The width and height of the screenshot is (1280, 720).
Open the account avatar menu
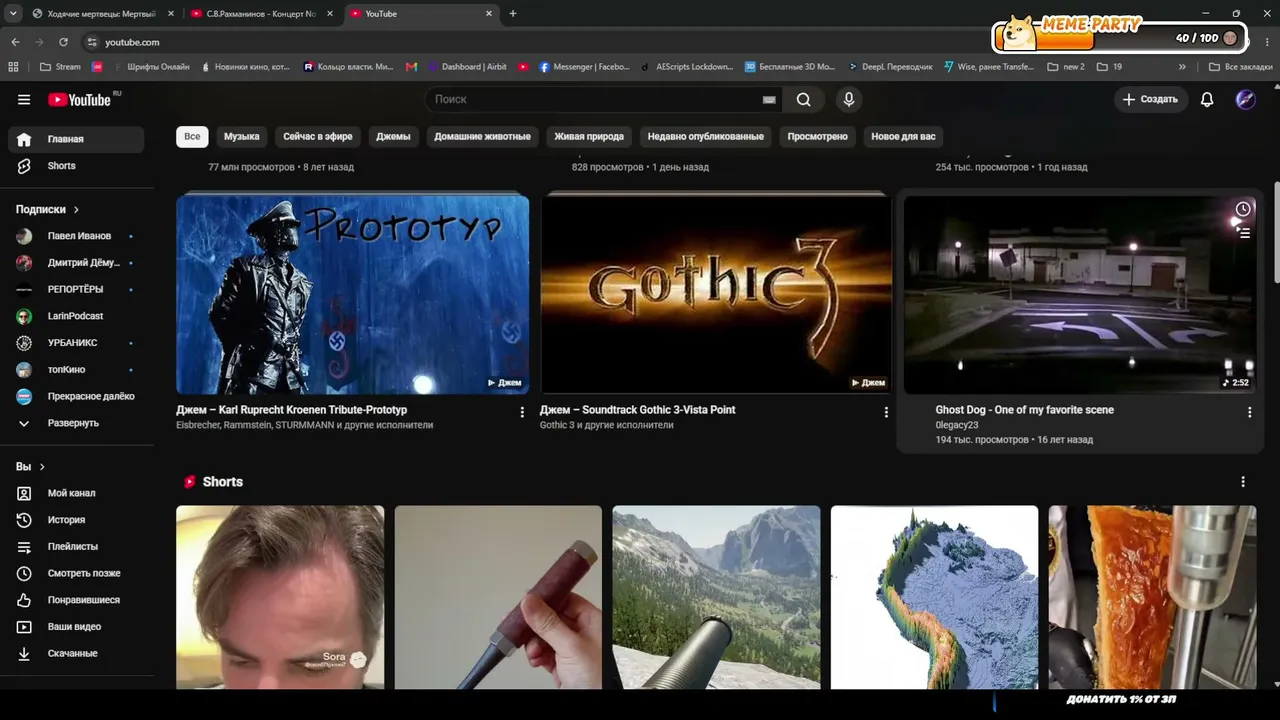[1245, 99]
